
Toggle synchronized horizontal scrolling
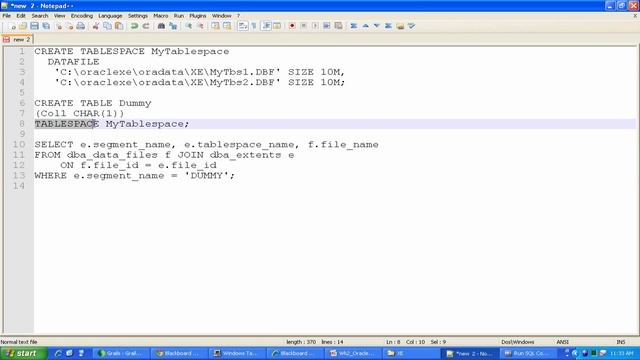pyautogui.click(x=227, y=26)
